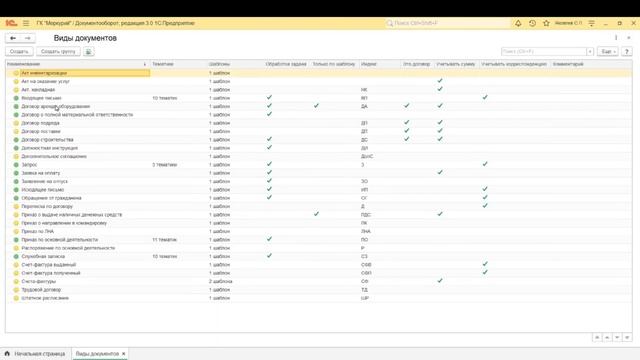640x360 pixels.
Task: Click 'Создать' button
Action: 19,51
